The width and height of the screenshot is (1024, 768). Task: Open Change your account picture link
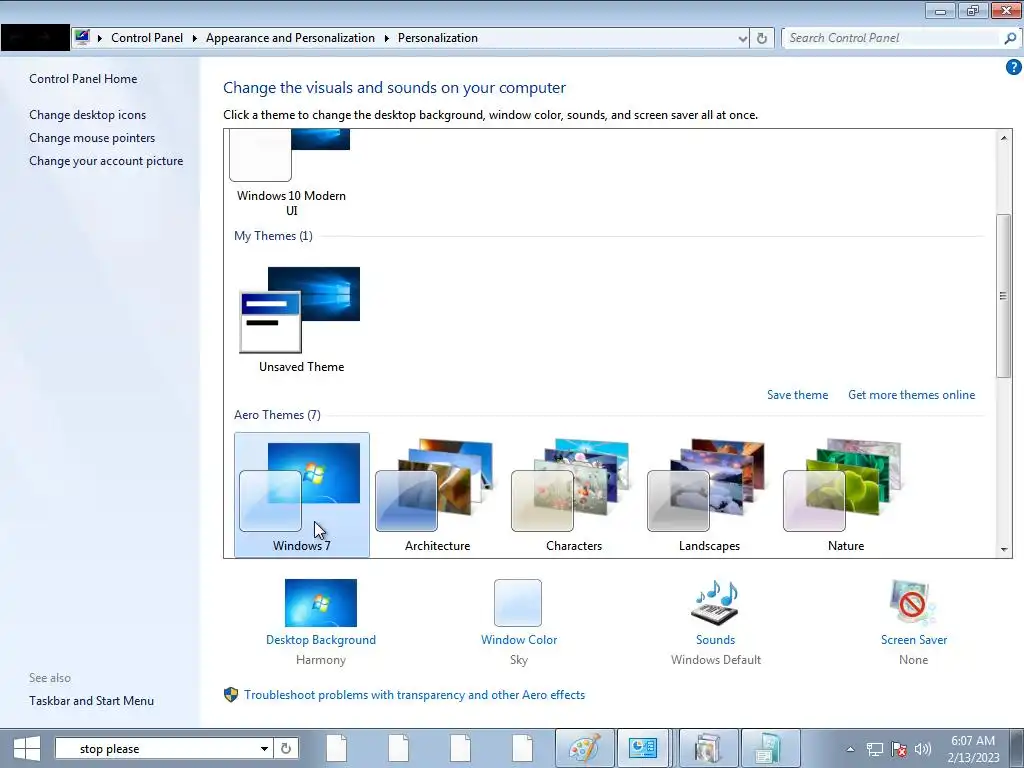pyautogui.click(x=106, y=161)
